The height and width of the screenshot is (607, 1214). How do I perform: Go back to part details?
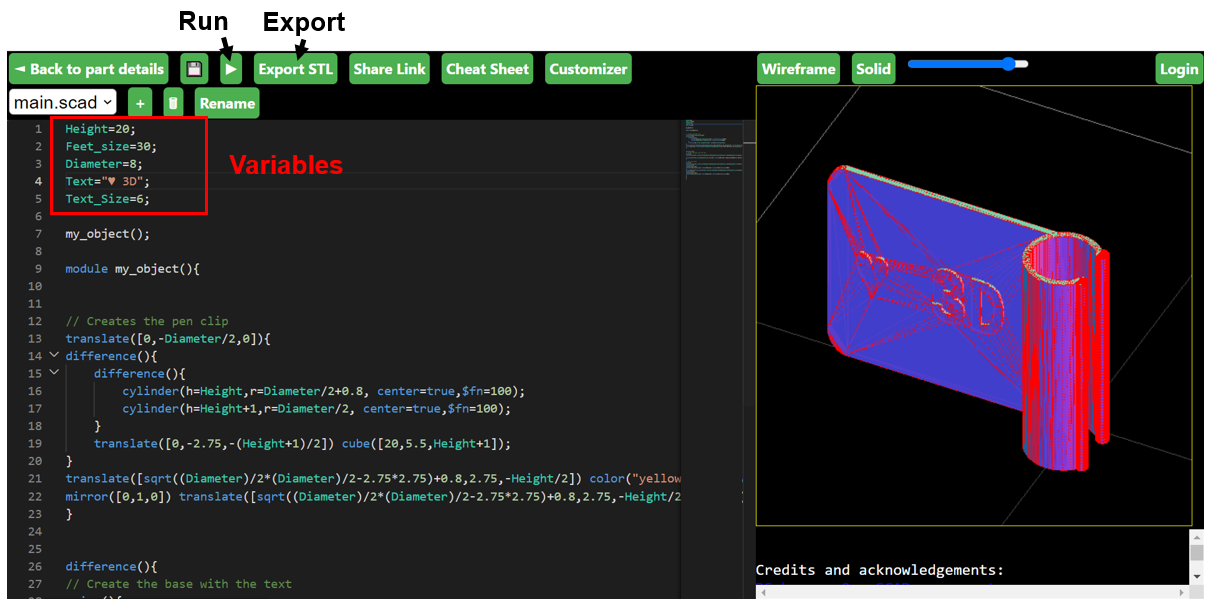coord(88,68)
